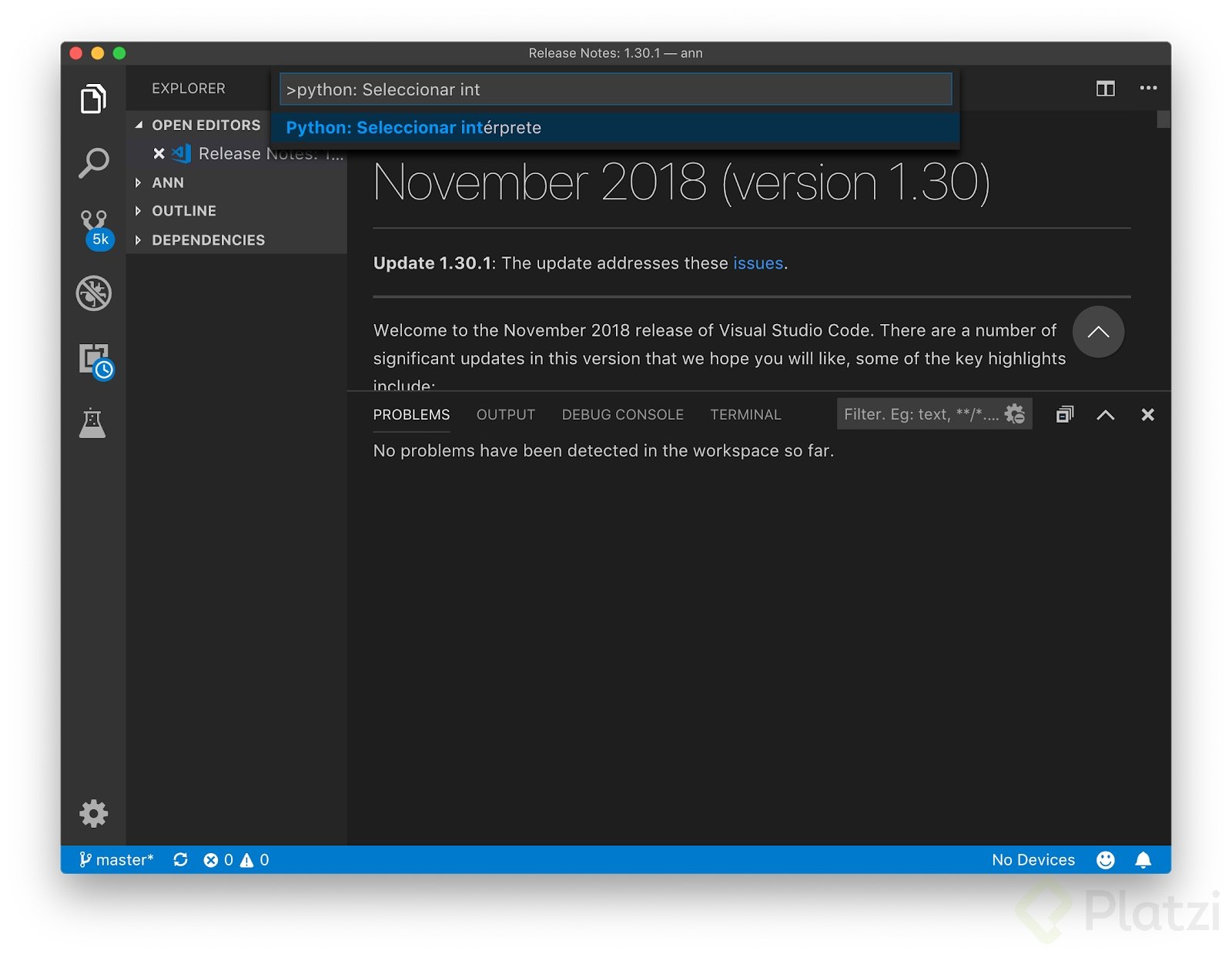Switch to the Problems tab

pos(411,414)
